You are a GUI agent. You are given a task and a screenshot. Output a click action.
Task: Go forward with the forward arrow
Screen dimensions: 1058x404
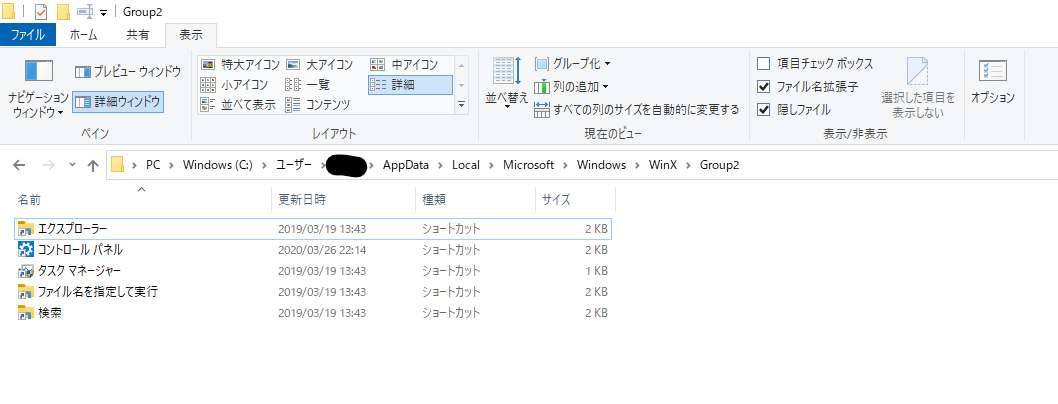[49, 165]
